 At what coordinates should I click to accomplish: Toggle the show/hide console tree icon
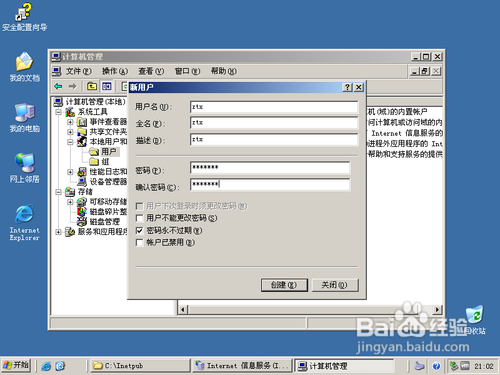click(107, 87)
